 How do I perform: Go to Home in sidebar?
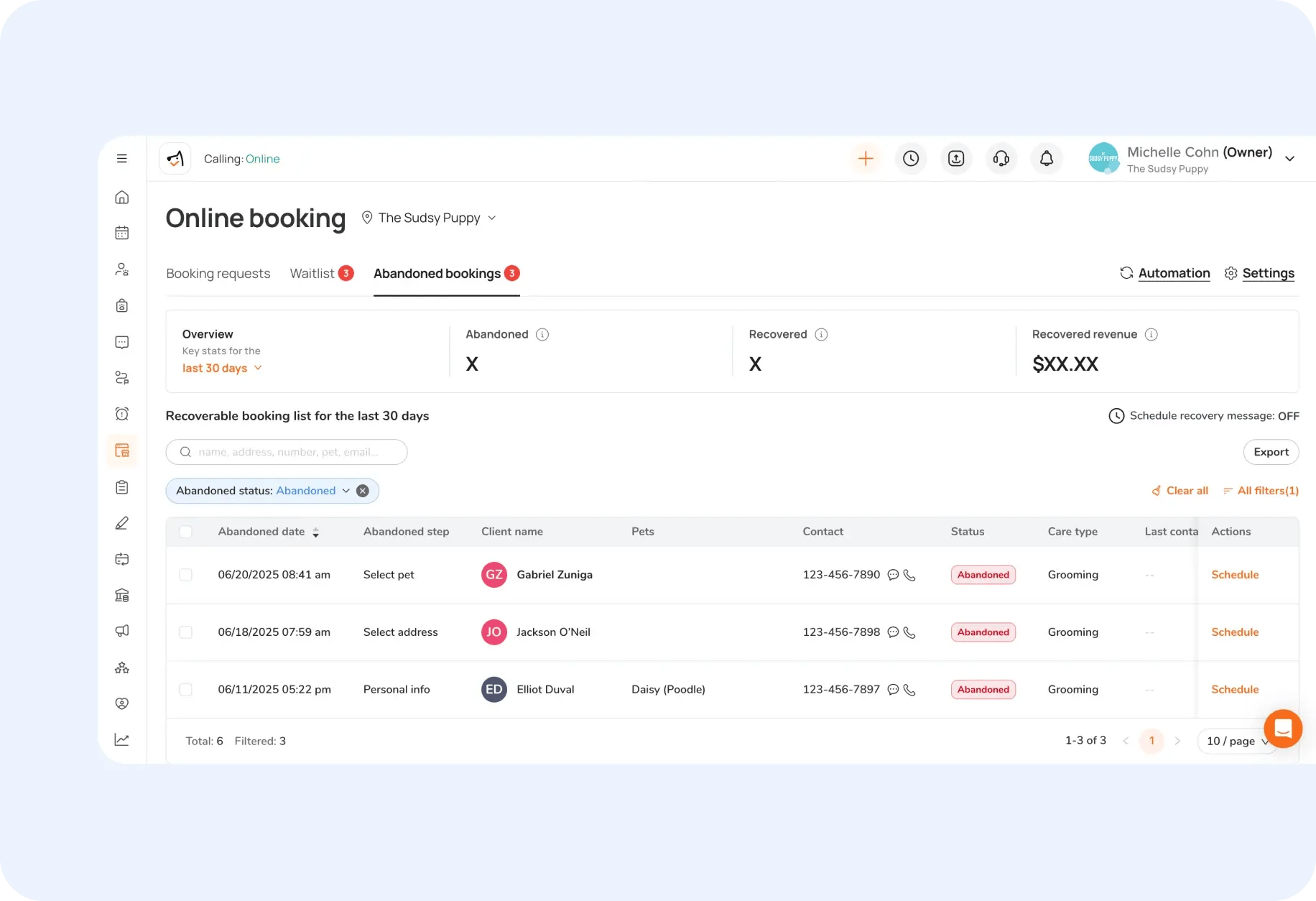(x=122, y=197)
